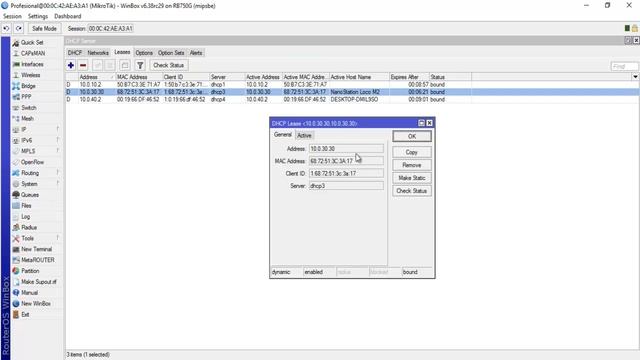This screenshot has width=640, height=360.
Task: Click Remove in DHCP Lease dialog
Action: (x=412, y=165)
